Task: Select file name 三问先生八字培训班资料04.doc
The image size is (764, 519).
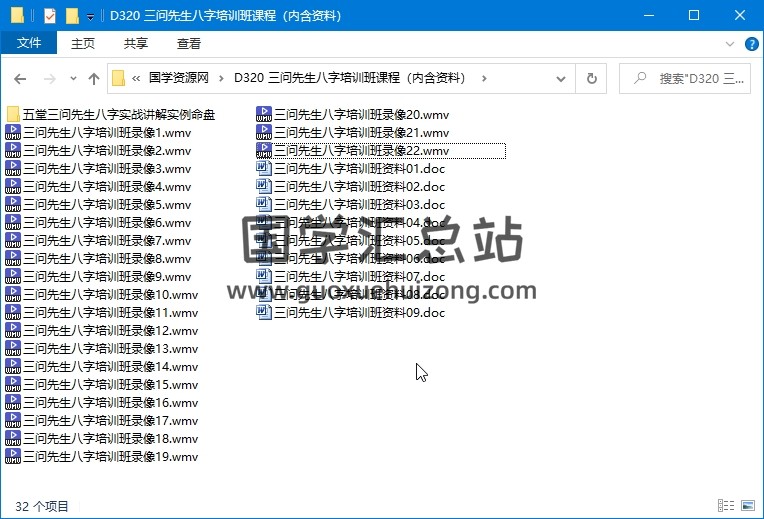Action: click(360, 223)
